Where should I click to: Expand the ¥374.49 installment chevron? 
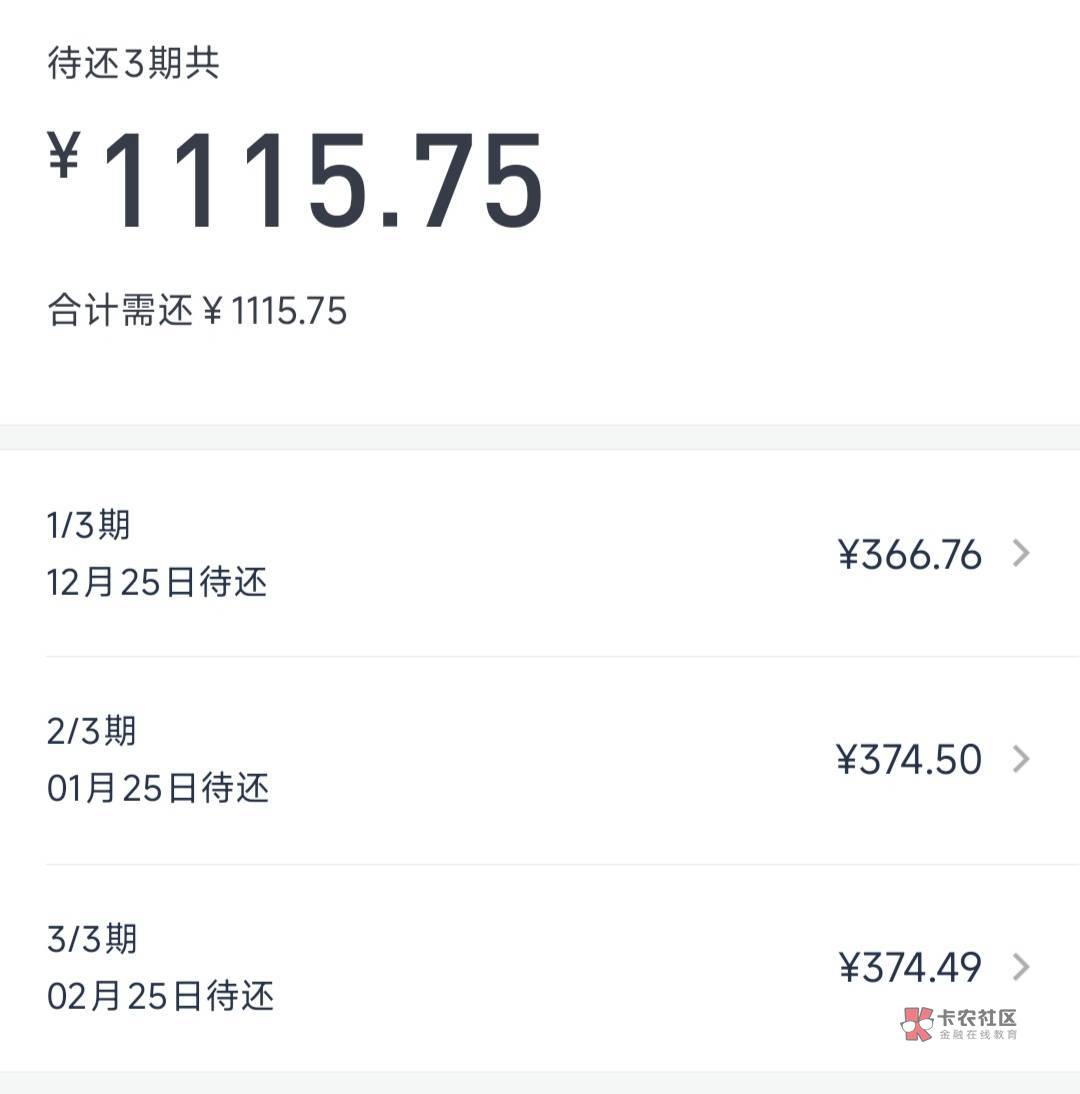point(1020,966)
